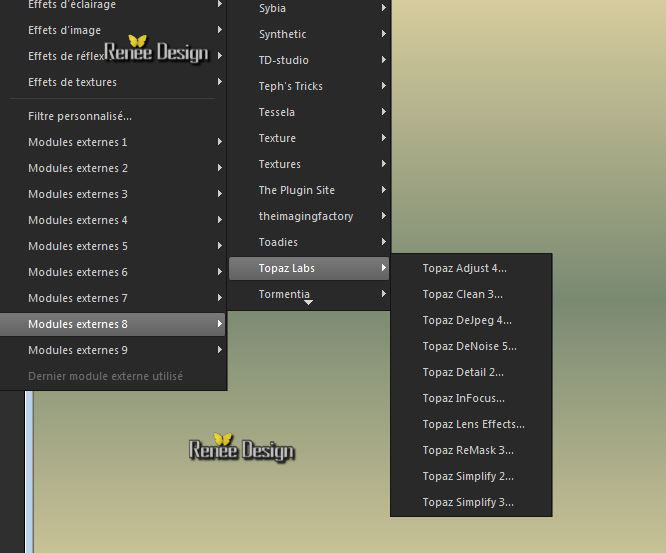Expand Modules externes 1
Image resolution: width=666 pixels, height=553 pixels.
(113, 142)
